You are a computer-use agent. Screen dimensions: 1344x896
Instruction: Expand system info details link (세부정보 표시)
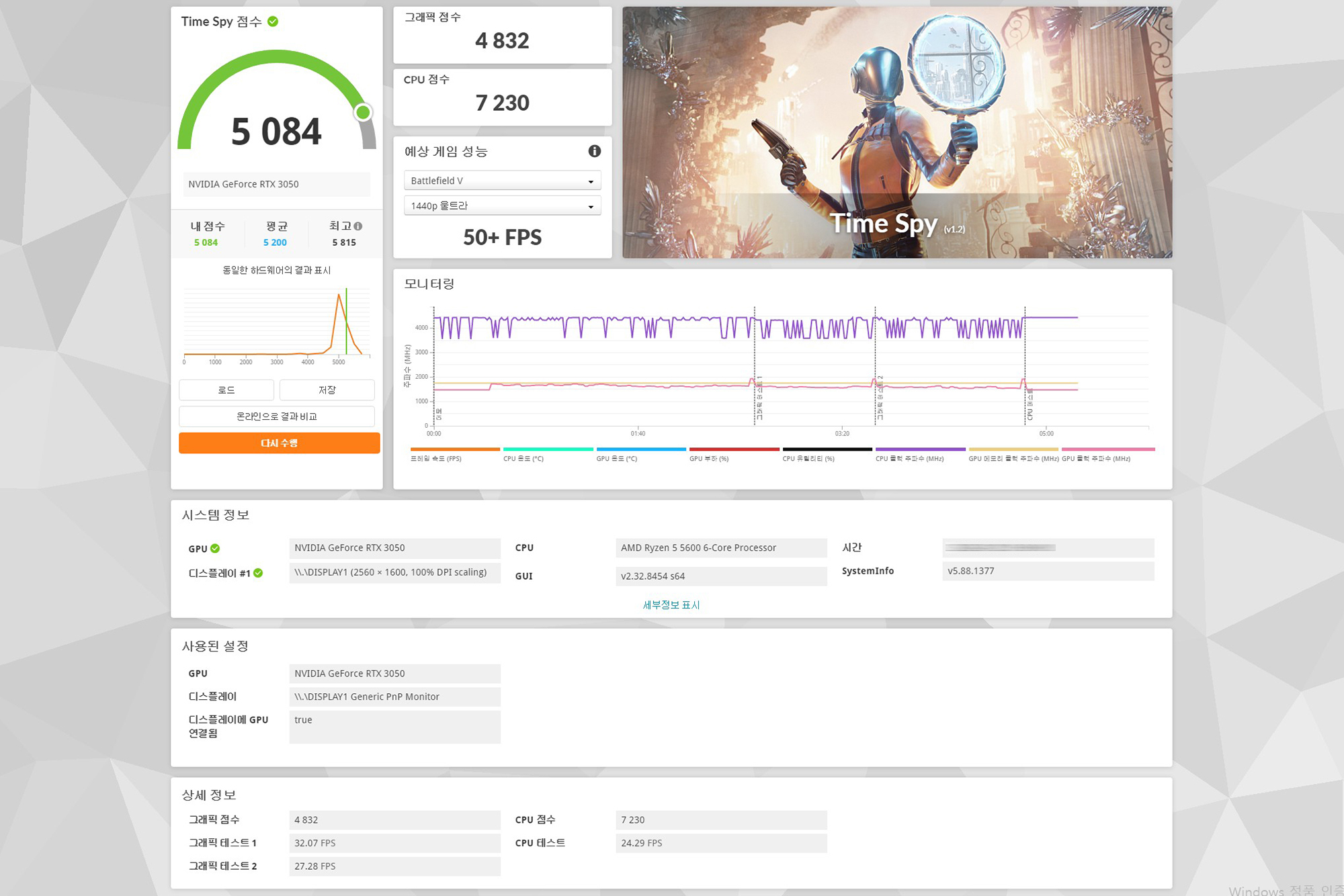tap(671, 604)
